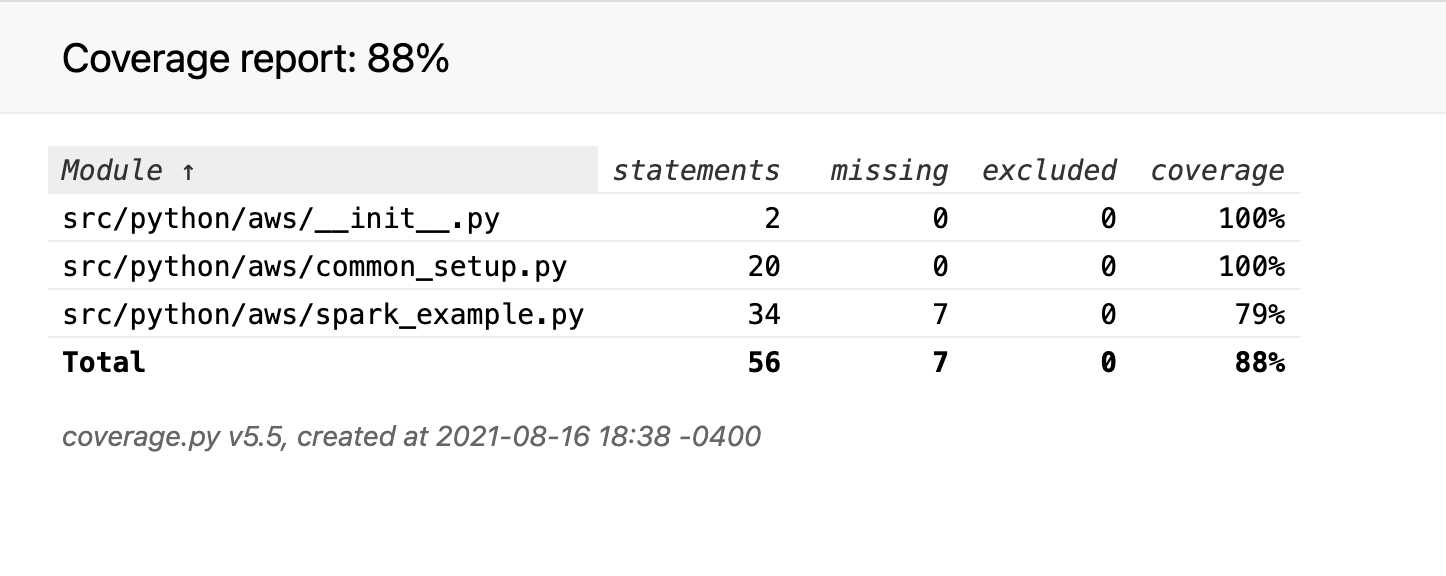Sort by coverage column header

coord(1217,170)
